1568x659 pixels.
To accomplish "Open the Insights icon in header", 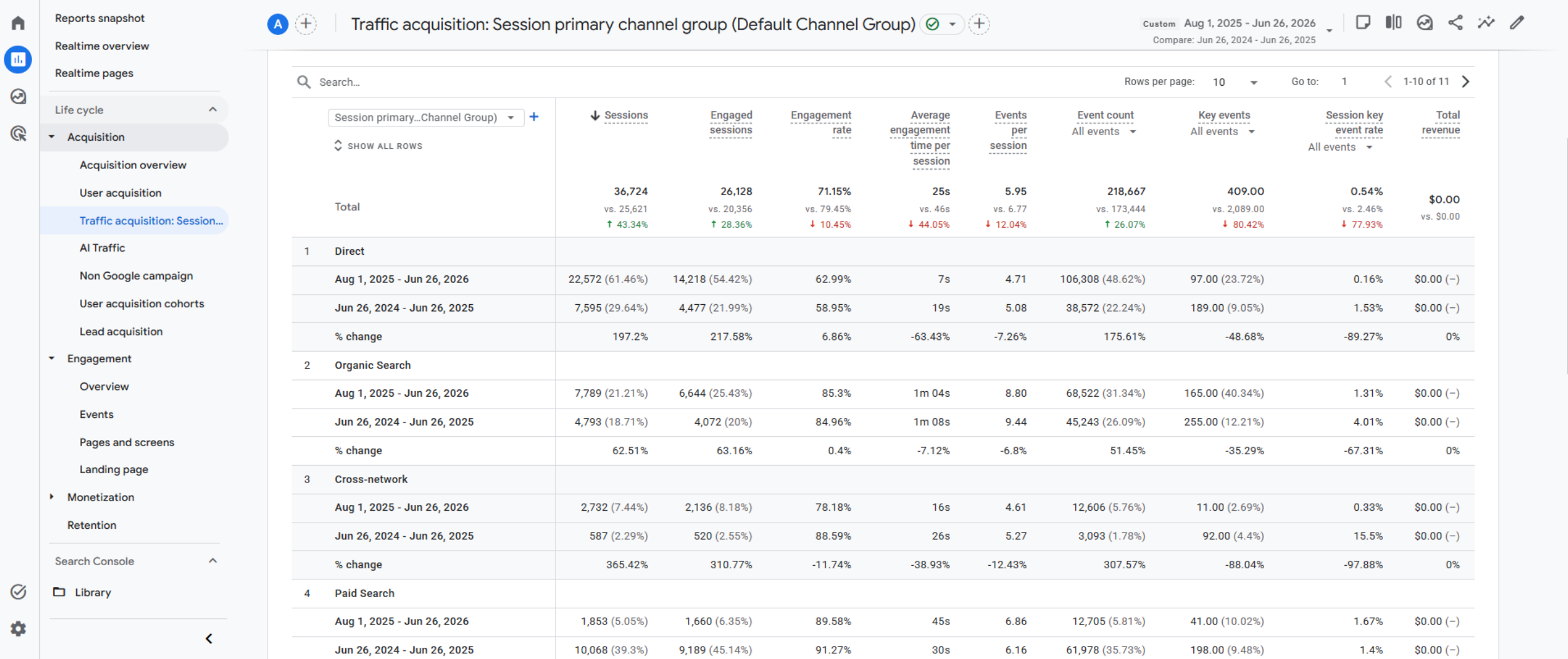I will click(1425, 23).
